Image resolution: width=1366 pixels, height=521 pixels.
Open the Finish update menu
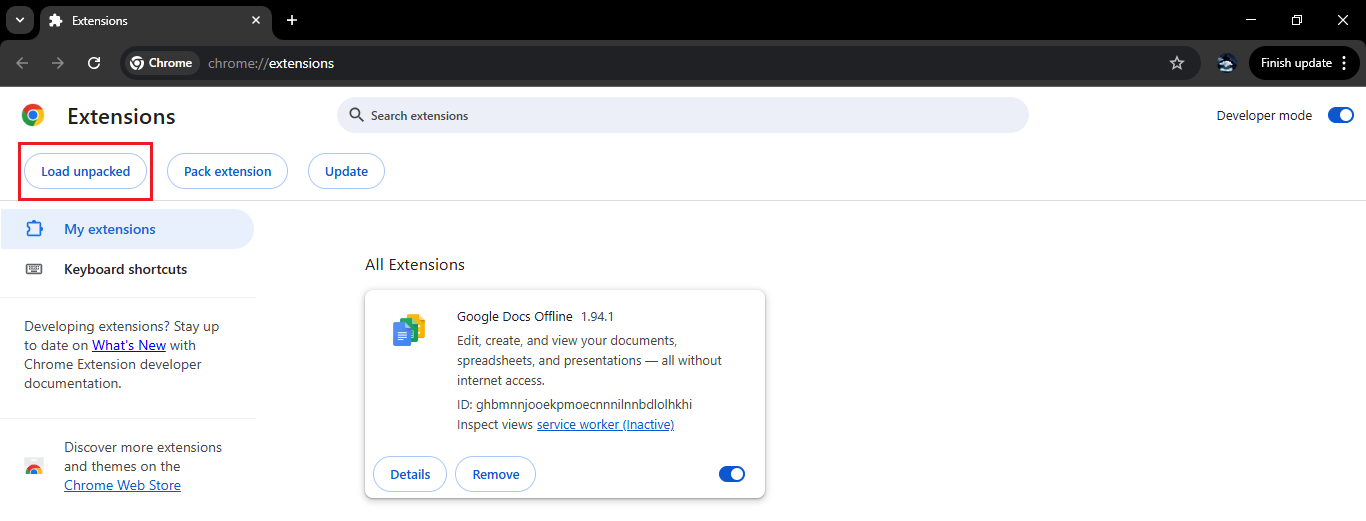click(x=1304, y=63)
